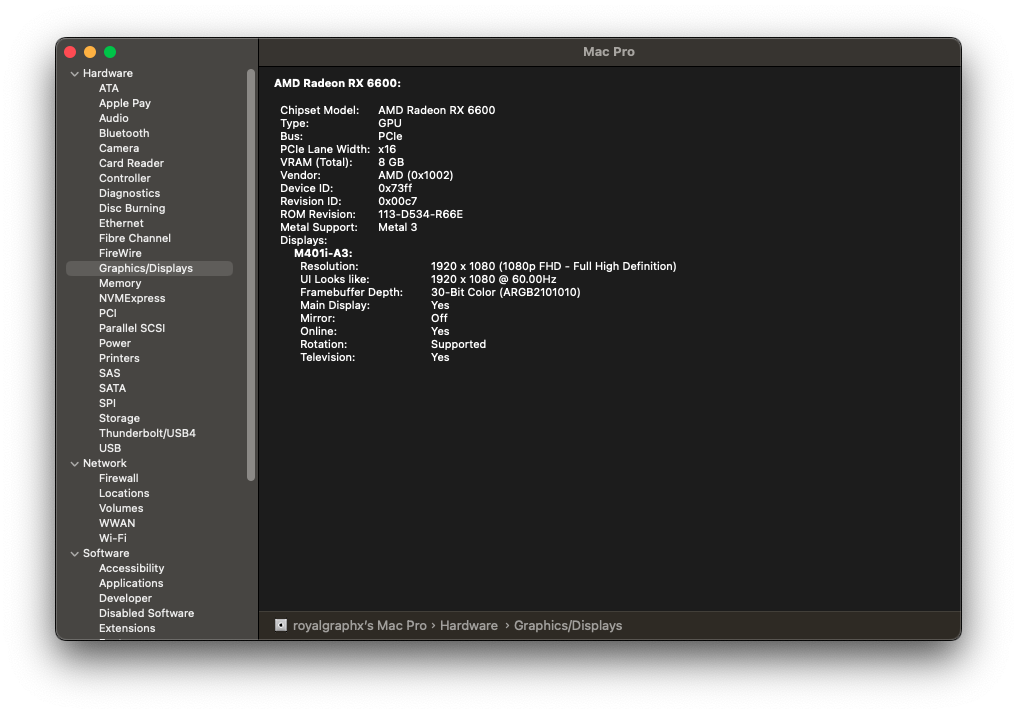Viewport: 1017px width, 714px height.
Task: Show NVMExpress device information
Action: [132, 298]
